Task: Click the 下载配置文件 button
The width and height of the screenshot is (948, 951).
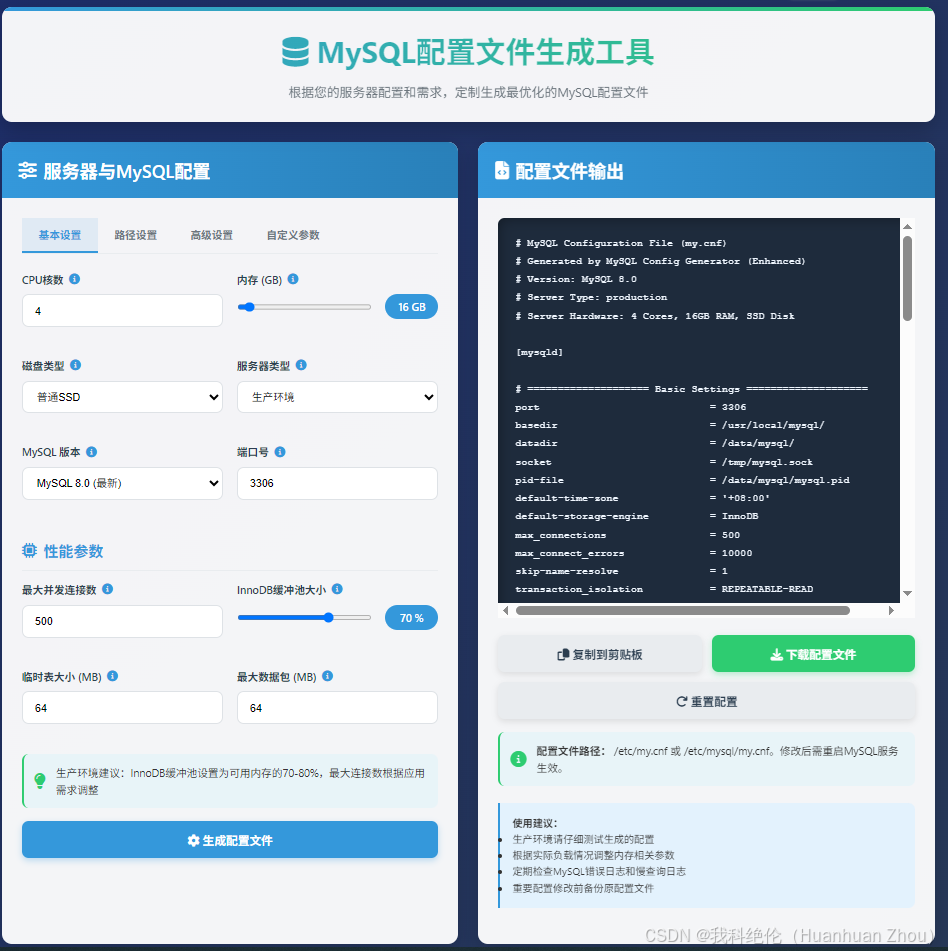Action: tap(813, 653)
